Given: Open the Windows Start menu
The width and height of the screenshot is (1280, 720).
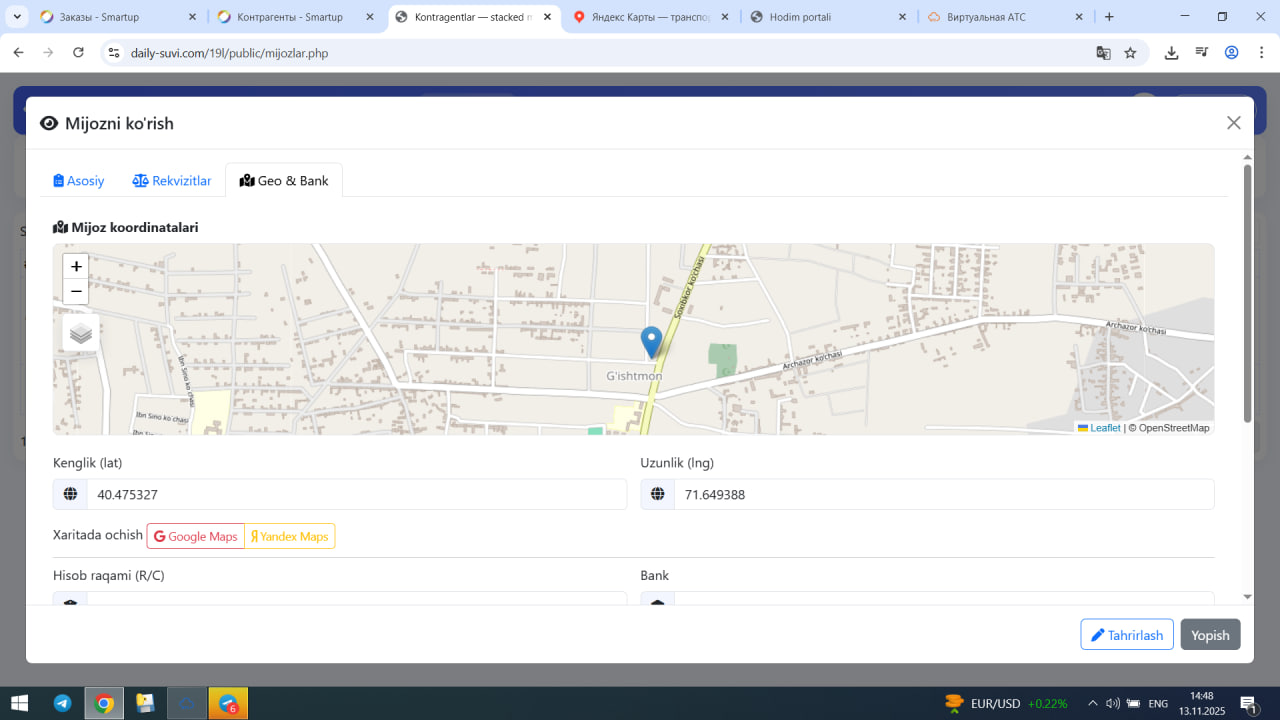Looking at the screenshot, I should tap(19, 703).
